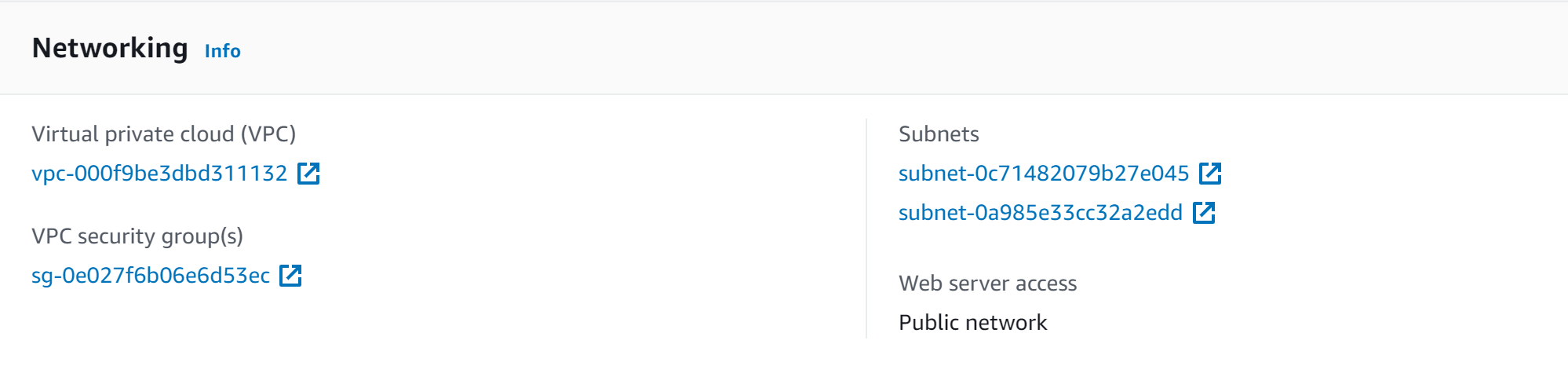Go to the subnet-0a985e33cc32a2edd link
This screenshot has height=366, width=1568.
click(1040, 213)
